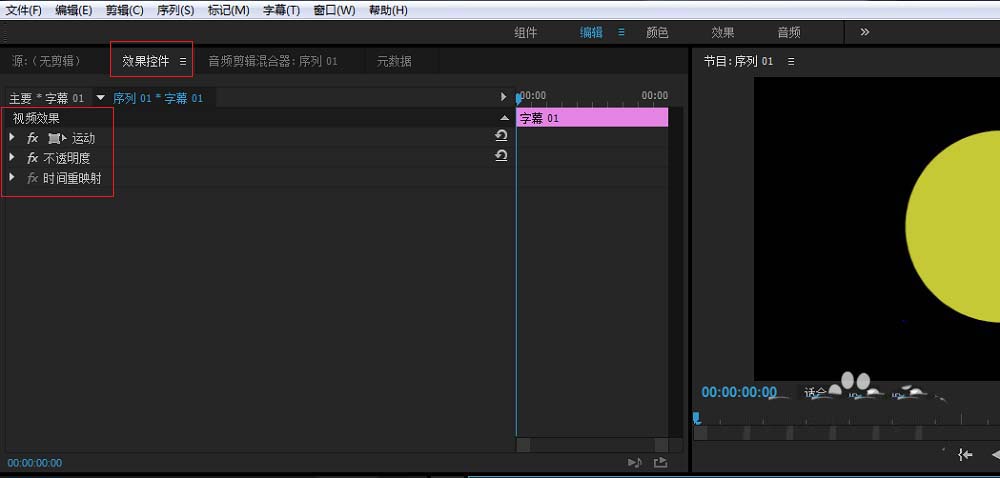Select the 编辑 workspace tab

pos(591,33)
